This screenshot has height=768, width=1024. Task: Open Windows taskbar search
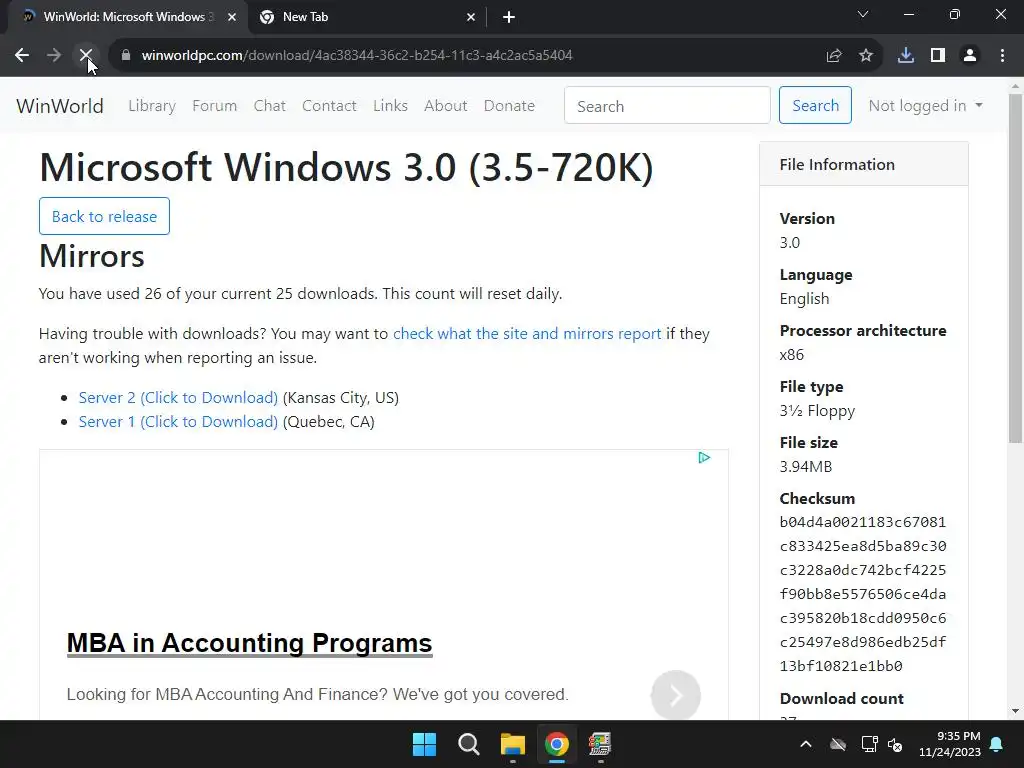click(469, 744)
